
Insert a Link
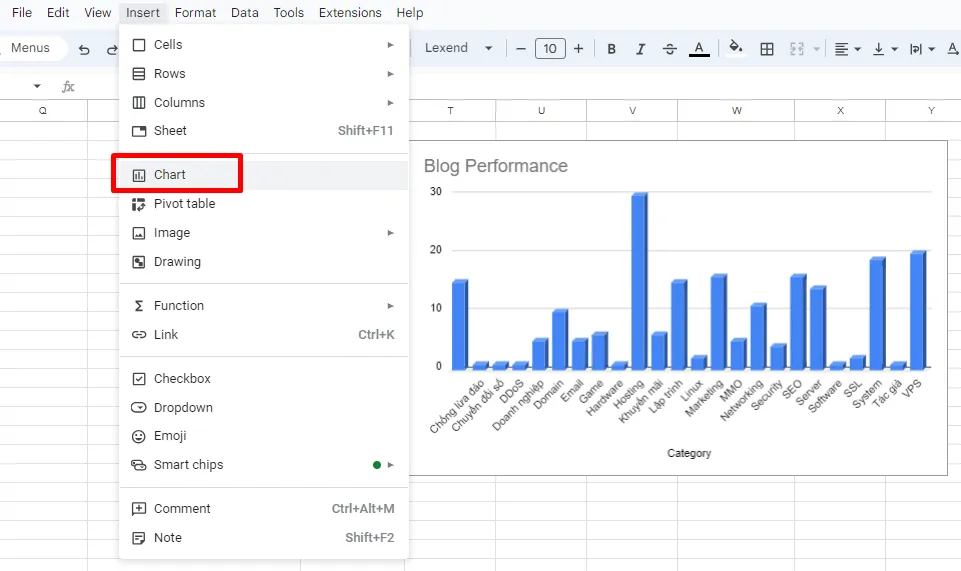pyautogui.click(x=264, y=335)
